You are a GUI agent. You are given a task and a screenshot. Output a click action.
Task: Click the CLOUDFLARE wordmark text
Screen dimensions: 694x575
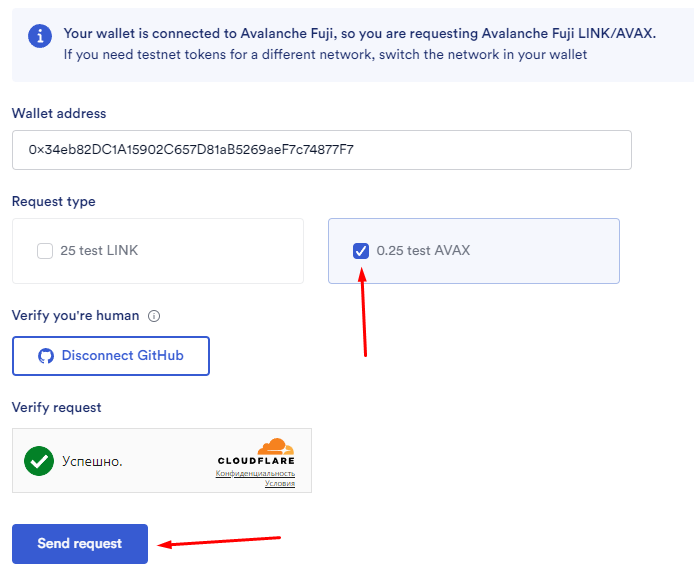(255, 461)
